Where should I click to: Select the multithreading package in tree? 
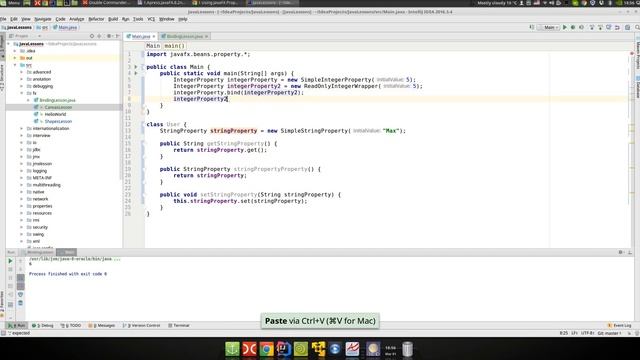tap(47, 185)
